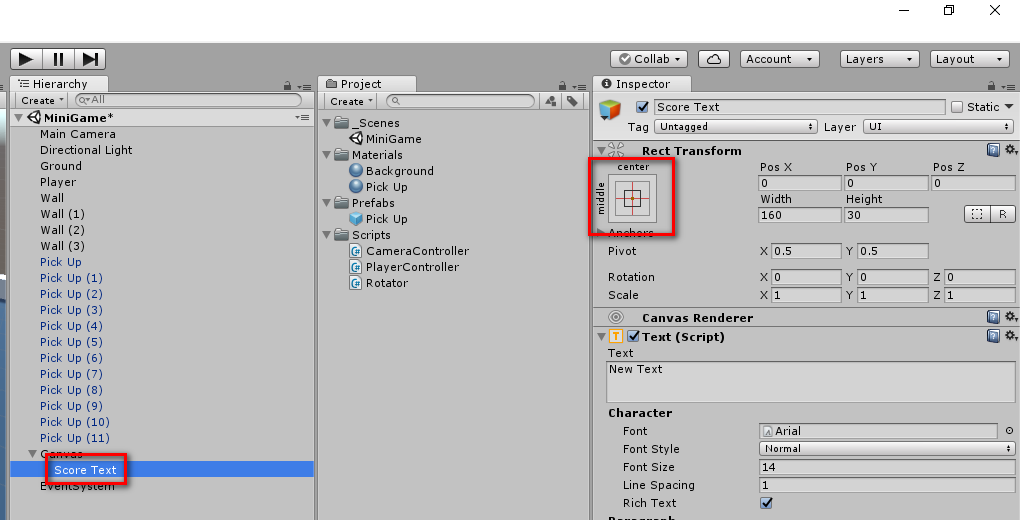The height and width of the screenshot is (520, 1020).
Task: Select Wall (2) in Hierarchy
Action: [x=62, y=230]
